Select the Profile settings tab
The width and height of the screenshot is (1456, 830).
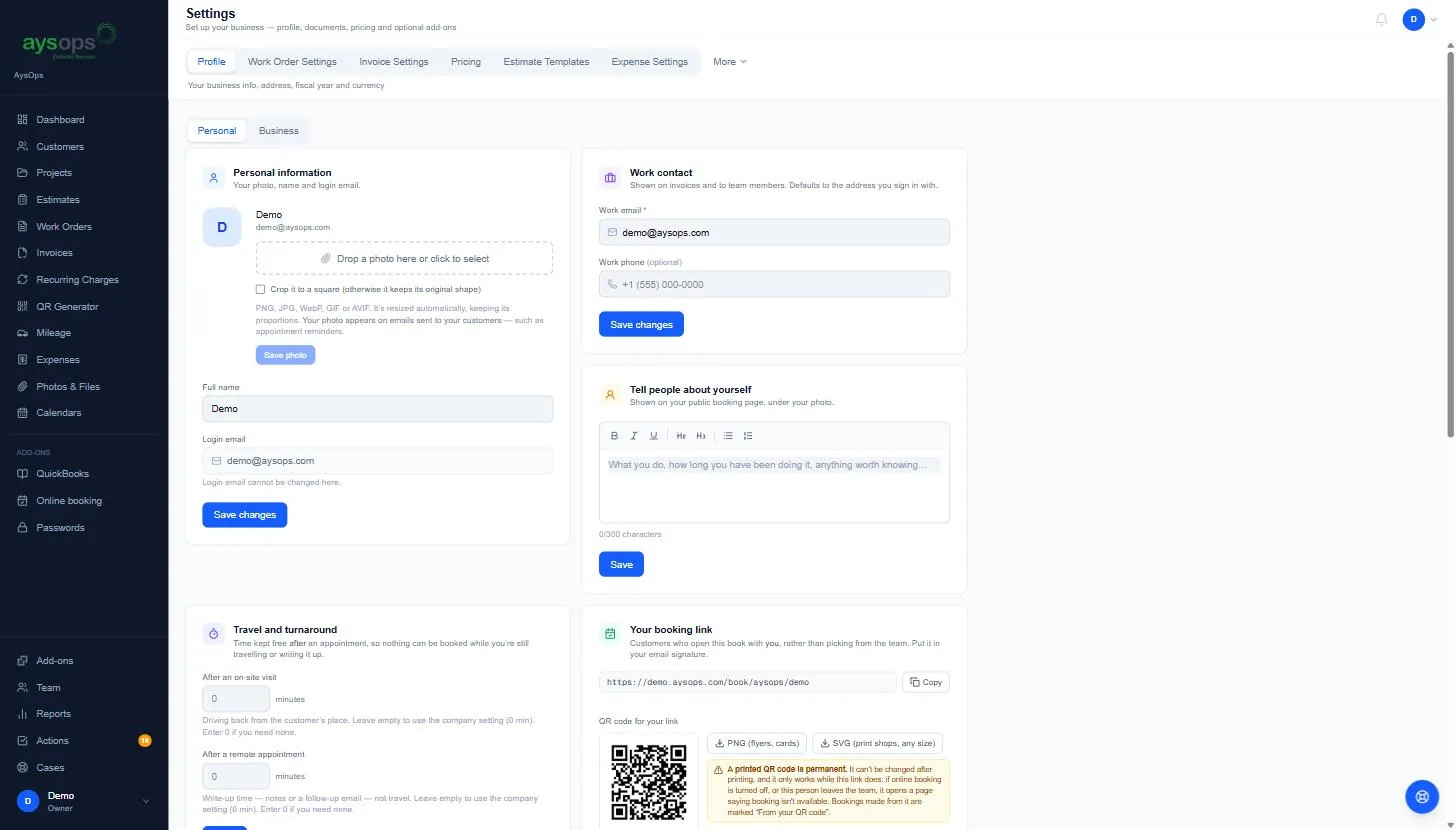[211, 62]
